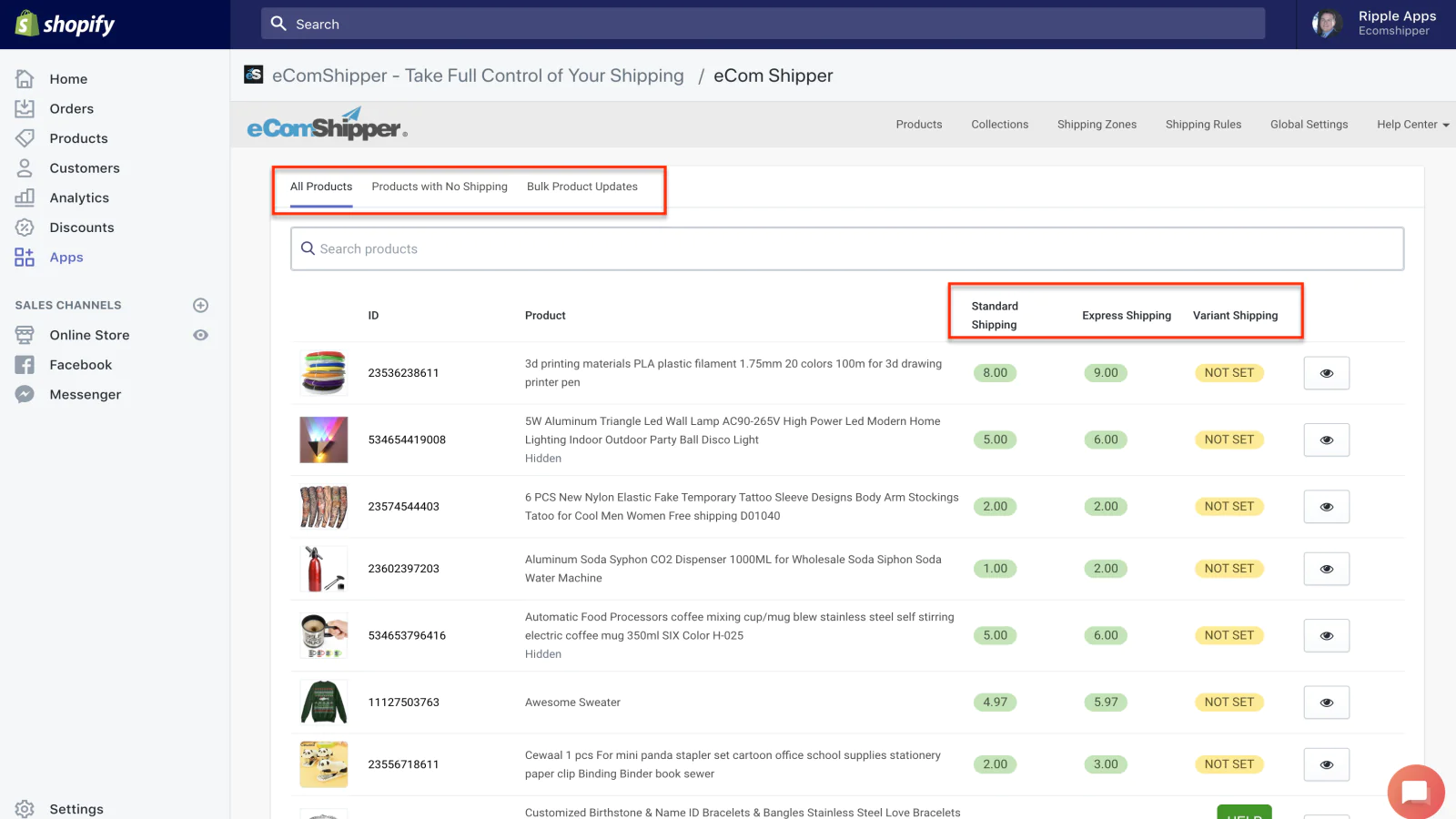
Task: Open Collections in eComShipper nav
Action: (999, 125)
